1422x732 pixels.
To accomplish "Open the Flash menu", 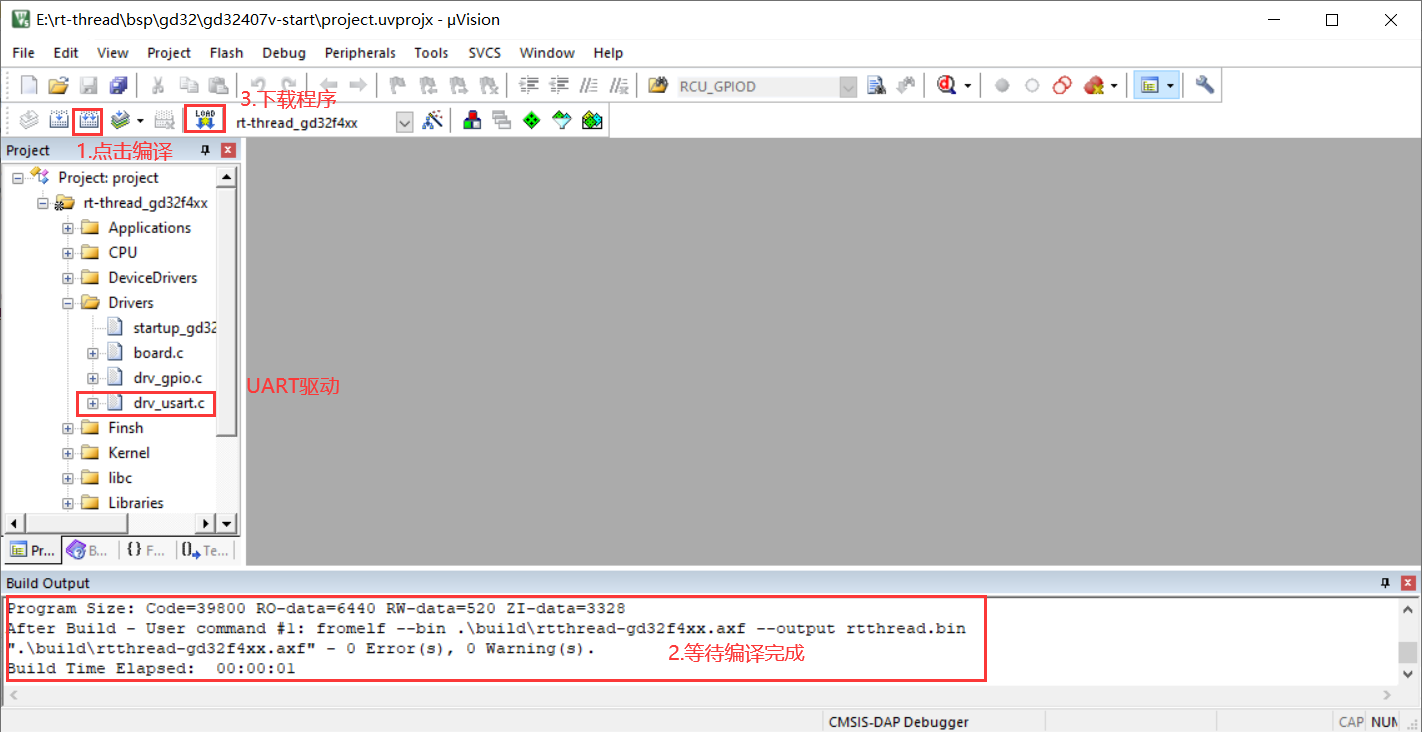I will click(226, 53).
